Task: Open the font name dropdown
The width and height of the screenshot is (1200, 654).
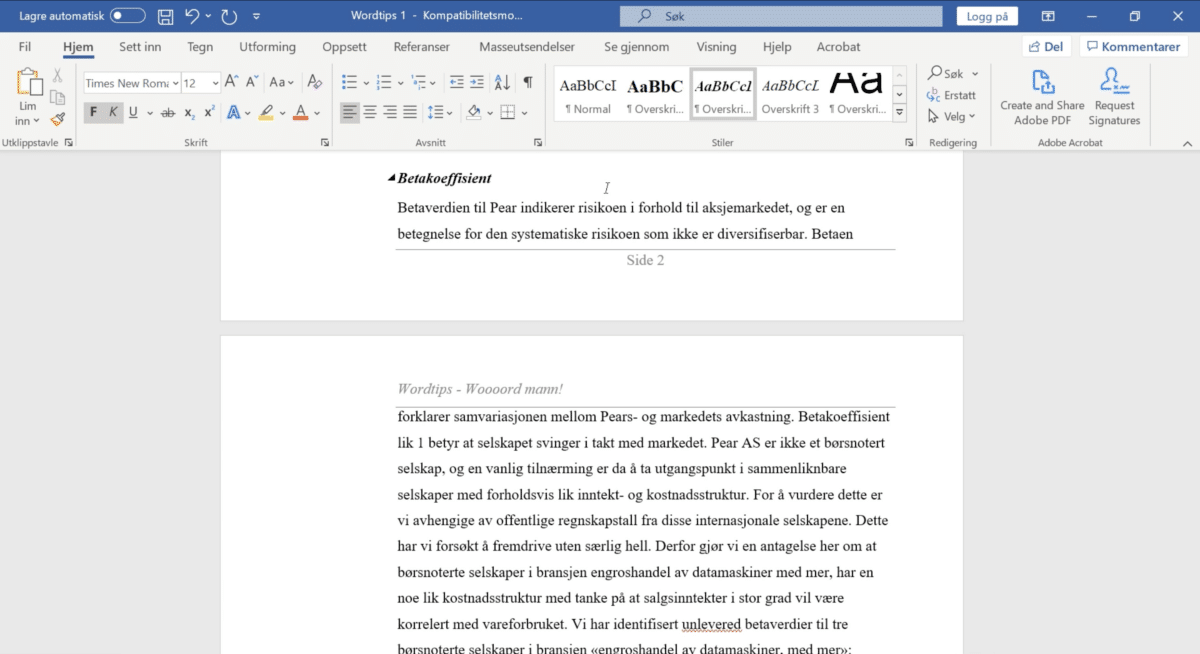Action: tap(176, 84)
